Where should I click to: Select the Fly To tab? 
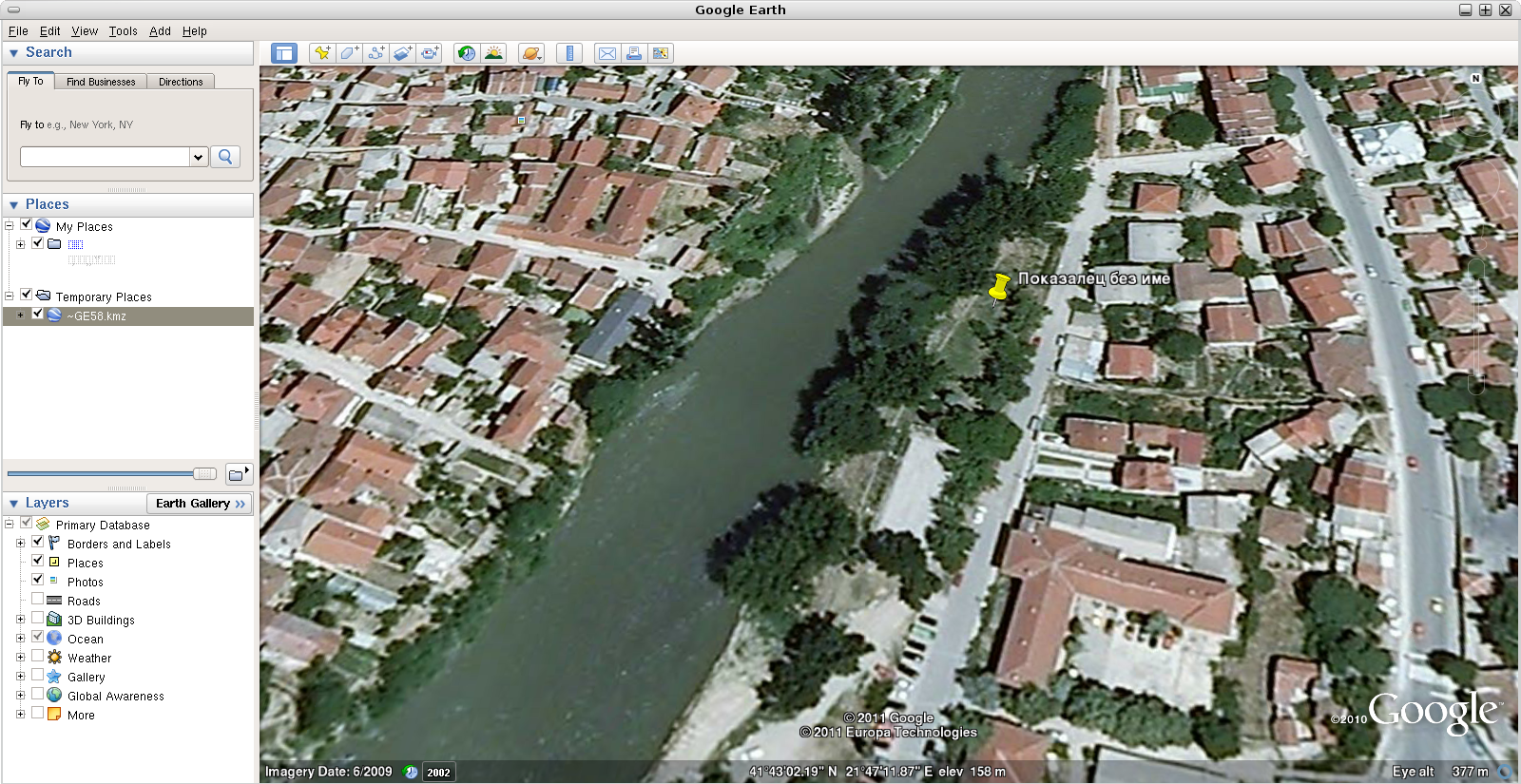pyautogui.click(x=30, y=81)
